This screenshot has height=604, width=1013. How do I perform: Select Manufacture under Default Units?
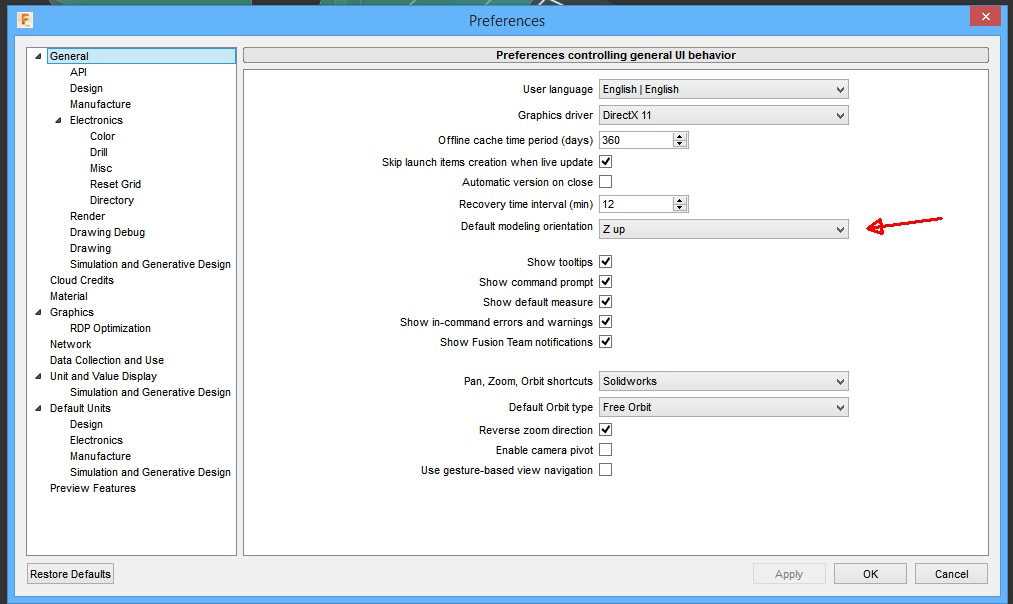[x=100, y=456]
